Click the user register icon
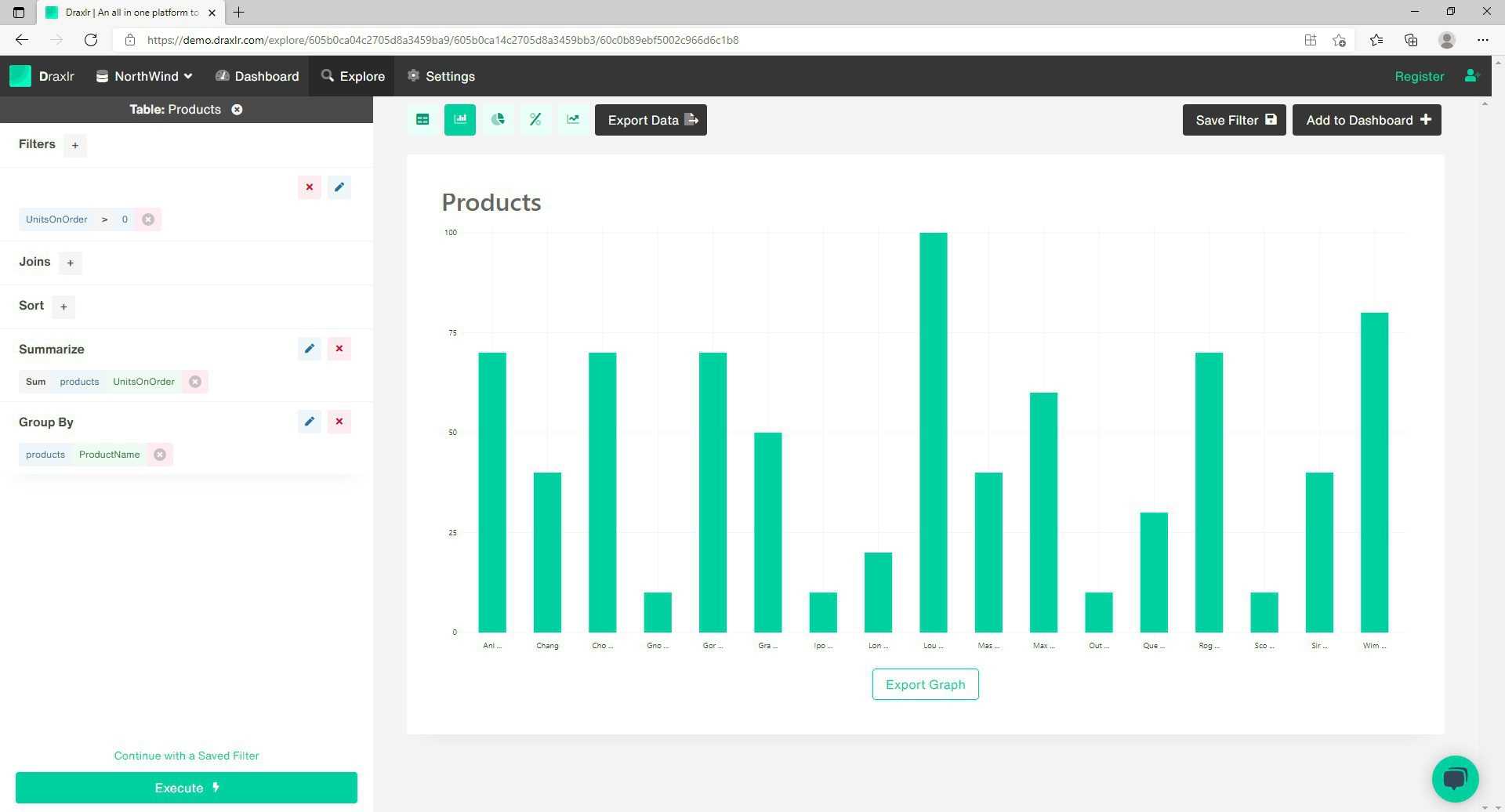Image resolution: width=1505 pixels, height=812 pixels. pyautogui.click(x=1471, y=76)
